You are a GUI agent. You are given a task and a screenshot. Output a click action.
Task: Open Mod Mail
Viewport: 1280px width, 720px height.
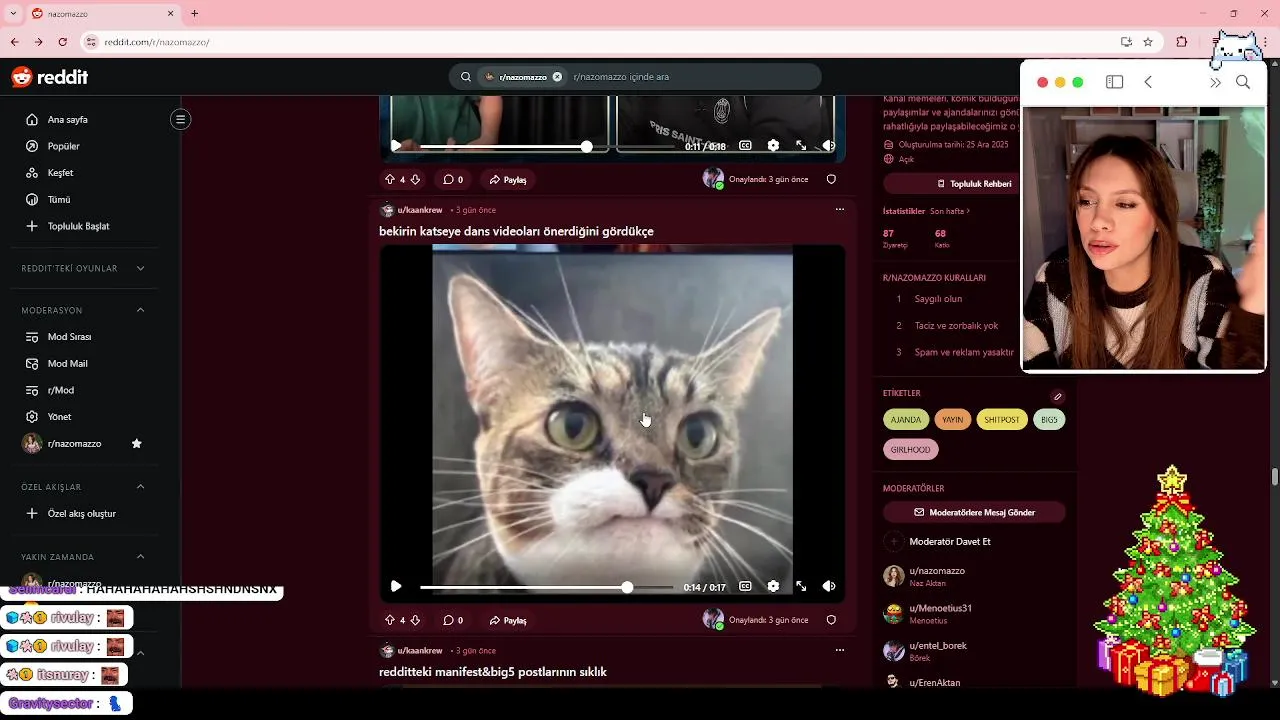(x=67, y=364)
